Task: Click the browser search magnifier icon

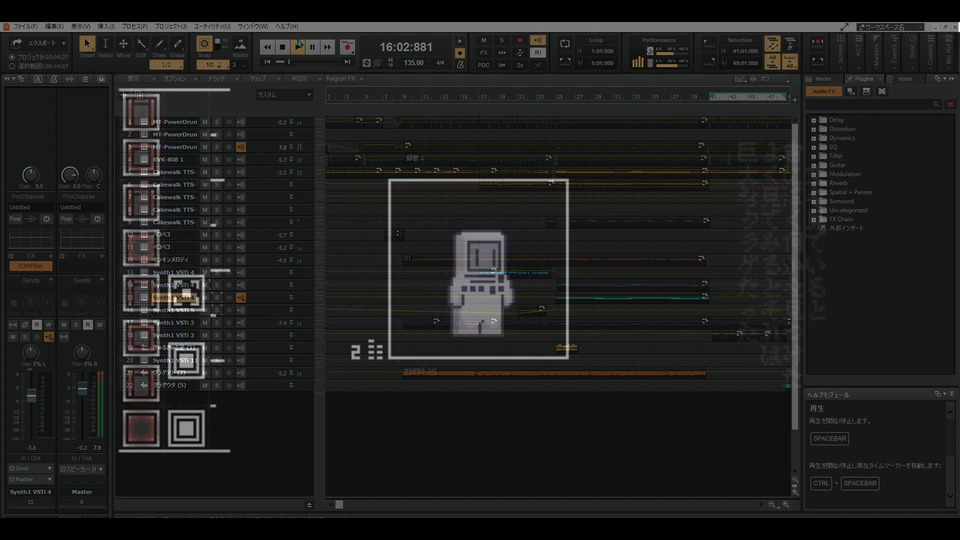Action: [936, 105]
